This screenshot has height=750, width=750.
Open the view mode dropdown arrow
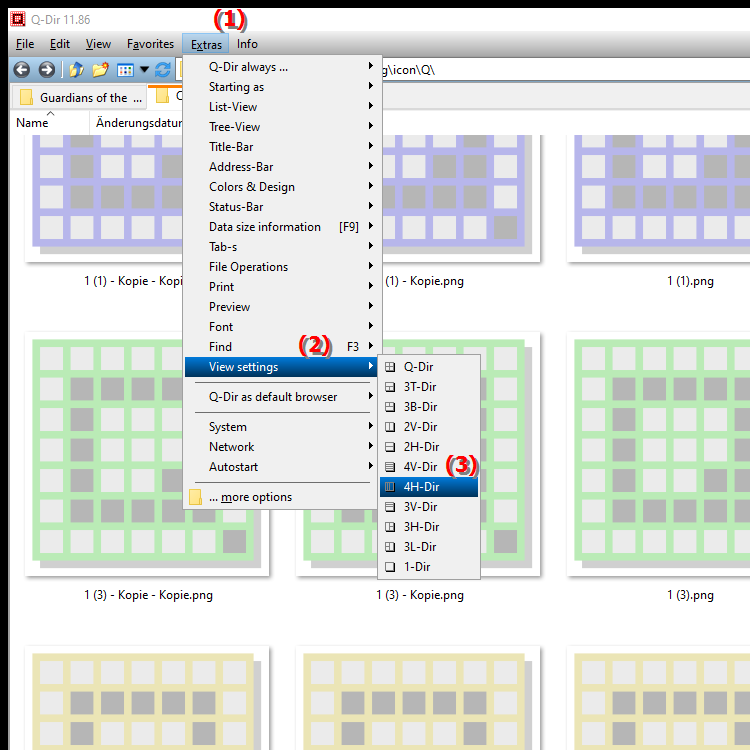coord(144,70)
